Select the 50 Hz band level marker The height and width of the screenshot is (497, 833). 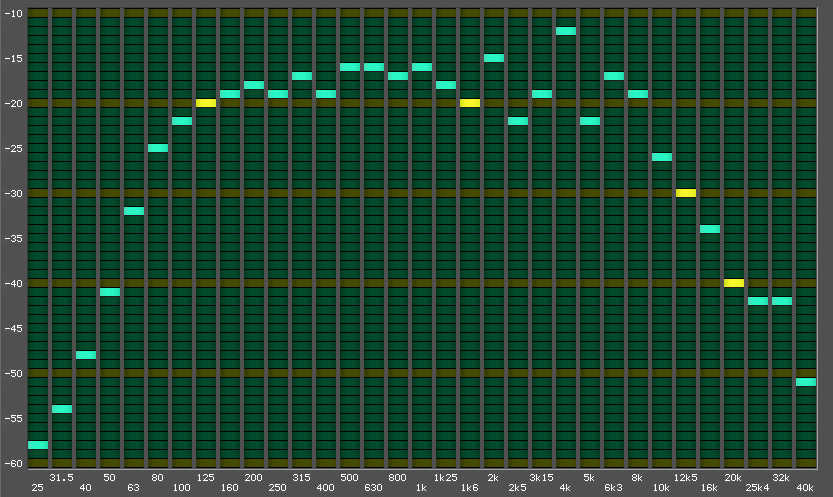[x=110, y=292]
